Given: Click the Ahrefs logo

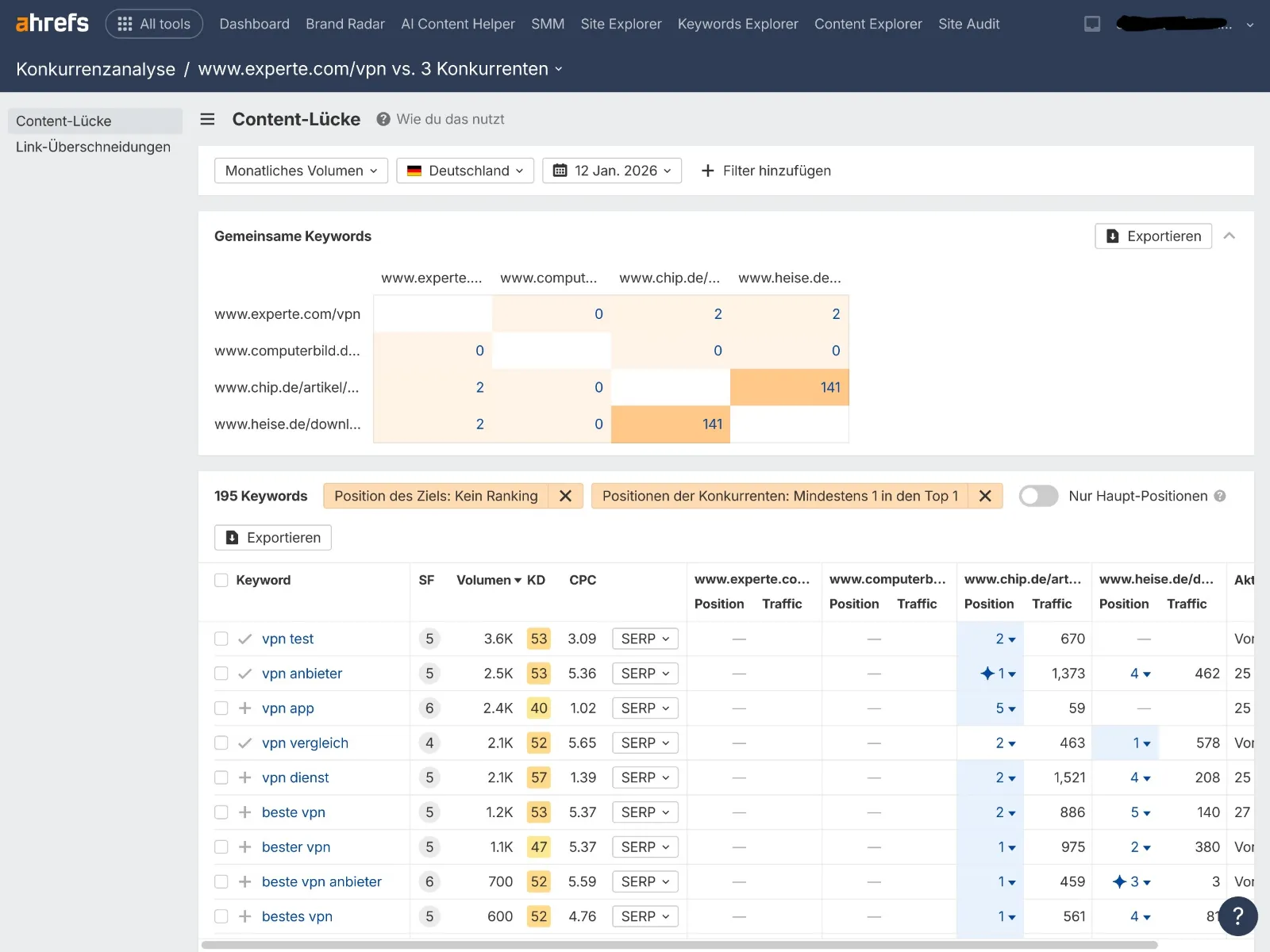Looking at the screenshot, I should (x=52, y=23).
